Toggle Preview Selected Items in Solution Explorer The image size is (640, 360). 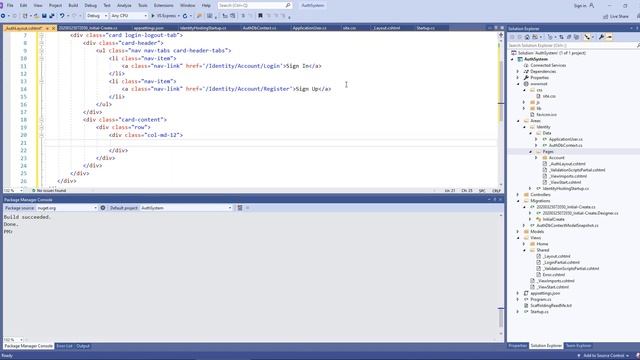[x=609, y=37]
